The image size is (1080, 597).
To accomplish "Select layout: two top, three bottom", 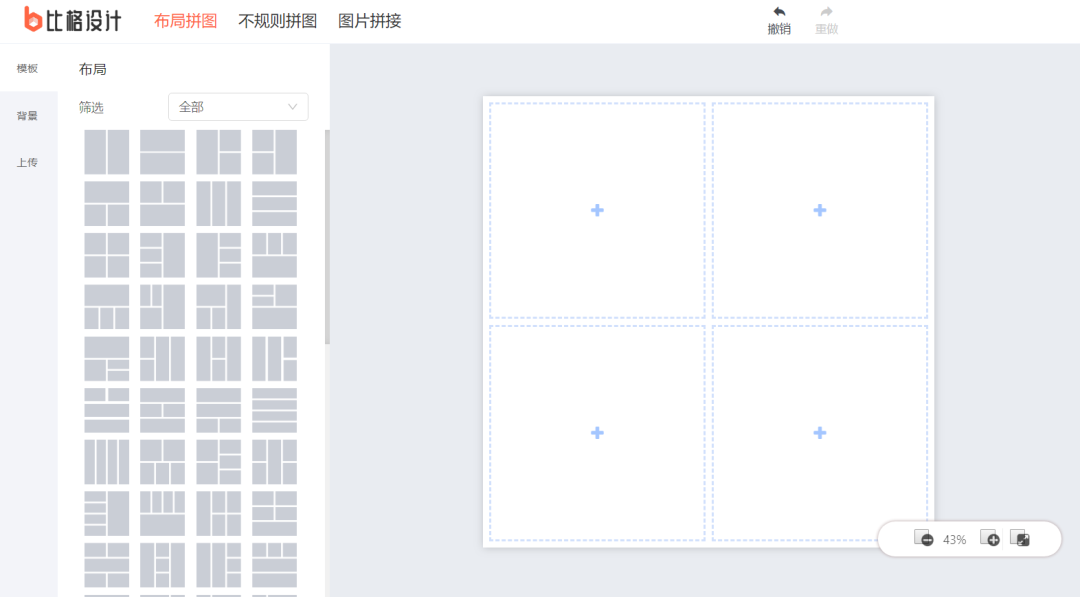I will (163, 462).
